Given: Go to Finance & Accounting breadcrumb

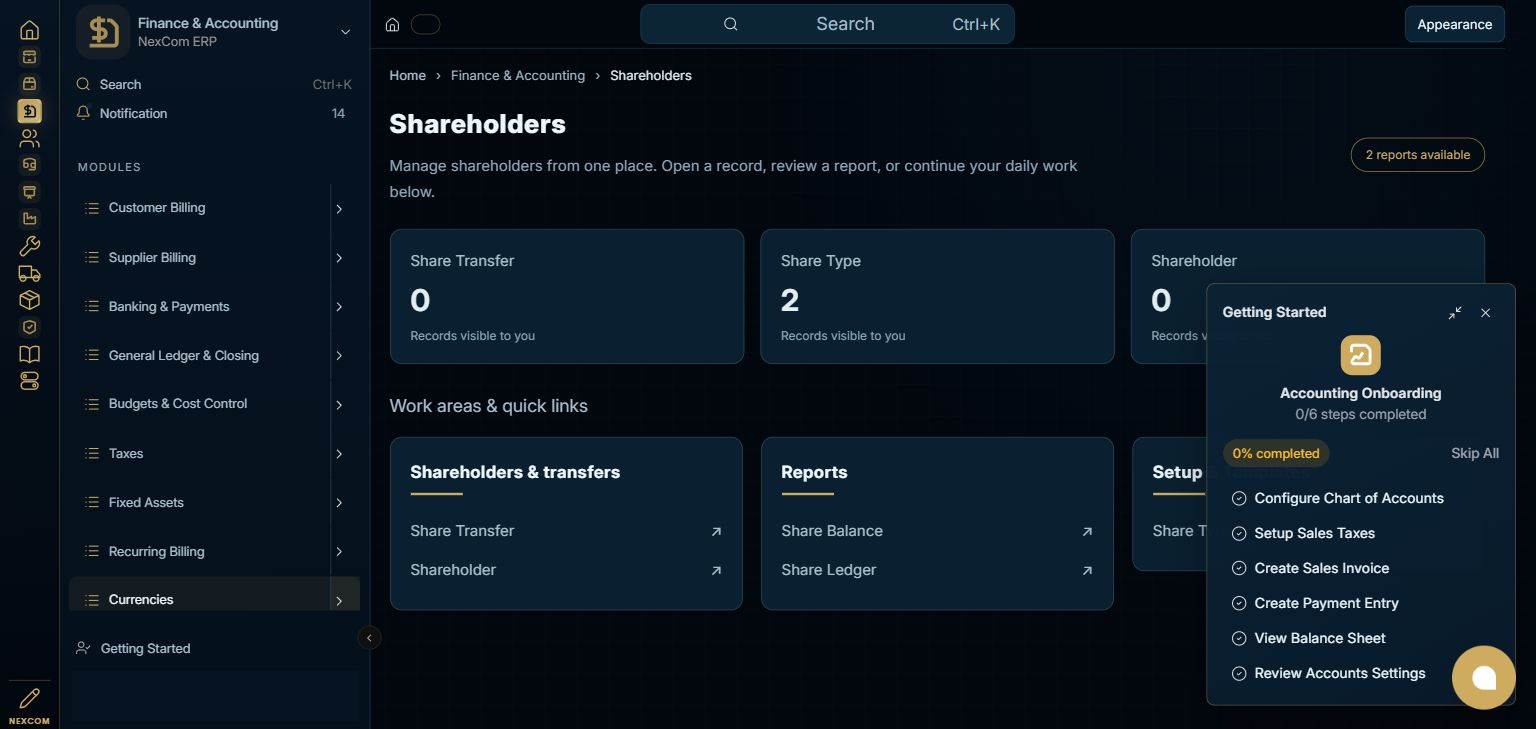Looking at the screenshot, I should 518,75.
